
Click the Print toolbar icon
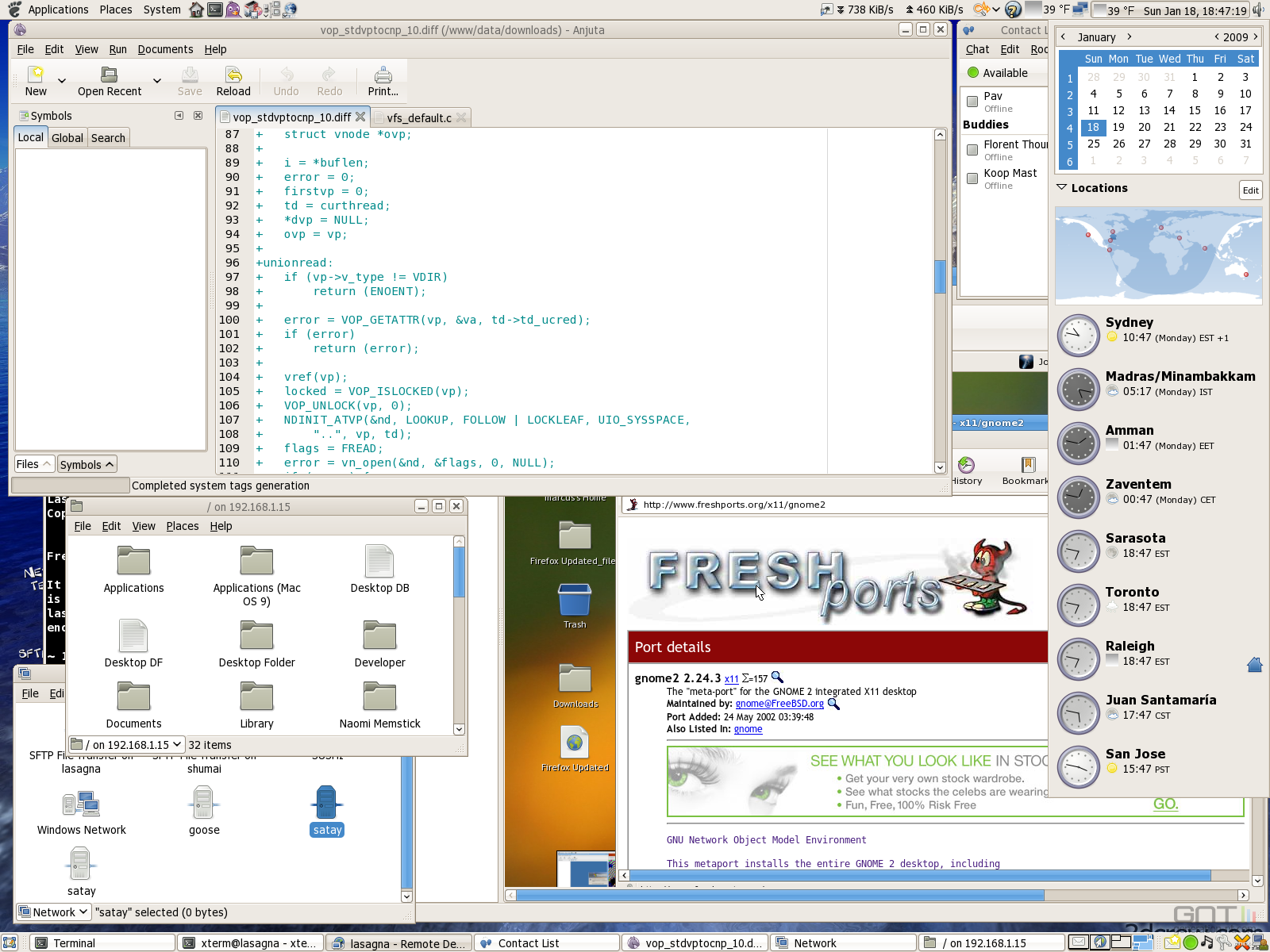pos(383,75)
